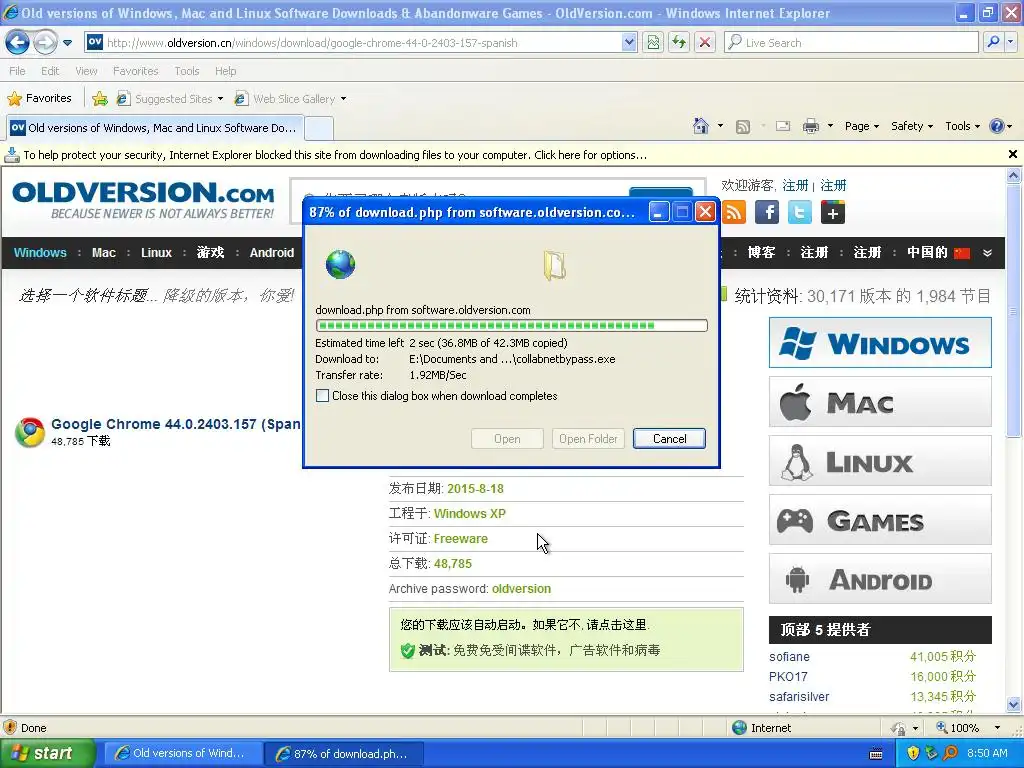Screen dimensions: 1024x768
Task: Click the Read Mail icon
Action: [x=783, y=126]
